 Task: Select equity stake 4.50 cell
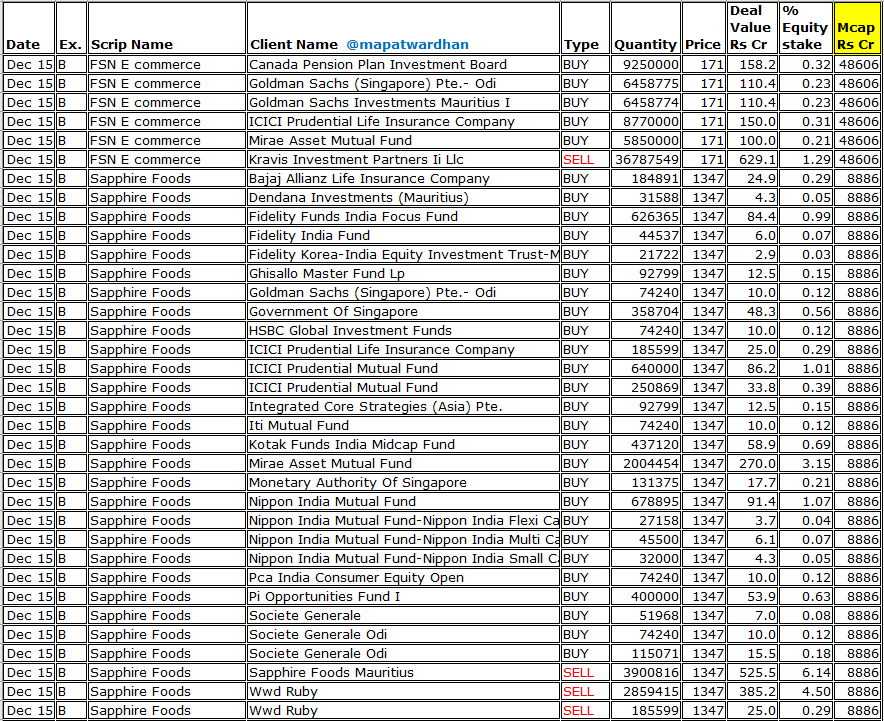[x=805, y=691]
